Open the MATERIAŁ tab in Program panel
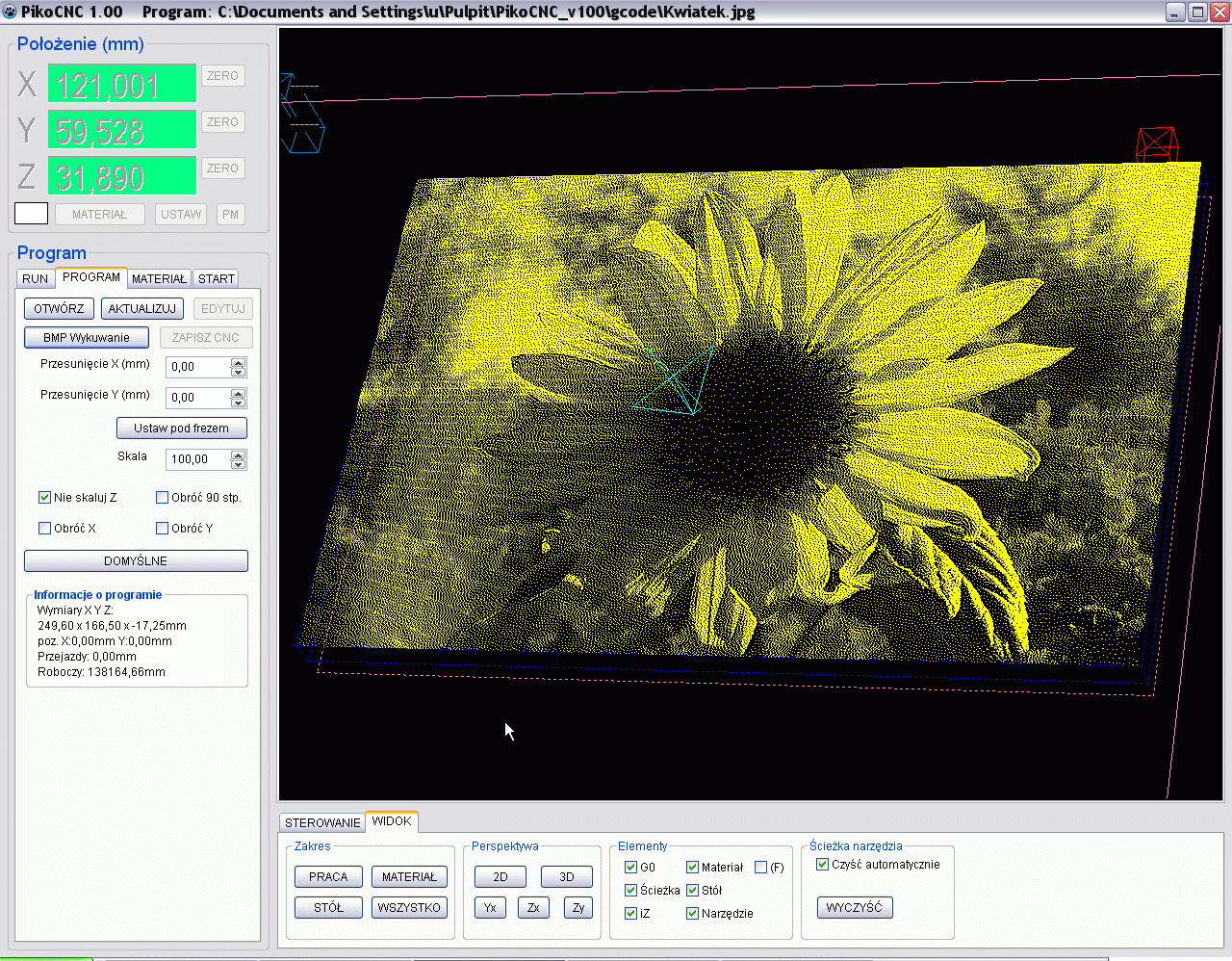Viewport: 1232px width, 961px height. pos(159,278)
